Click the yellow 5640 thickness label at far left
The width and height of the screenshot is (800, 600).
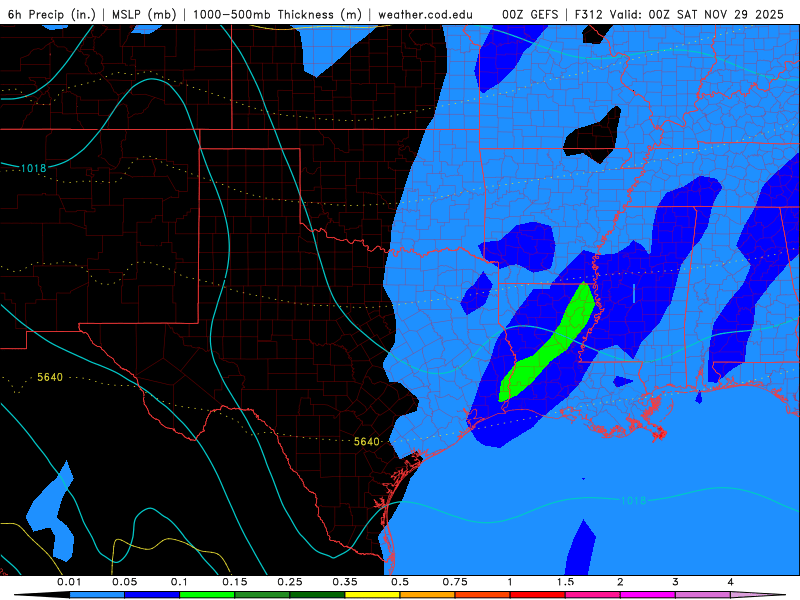click(x=50, y=377)
